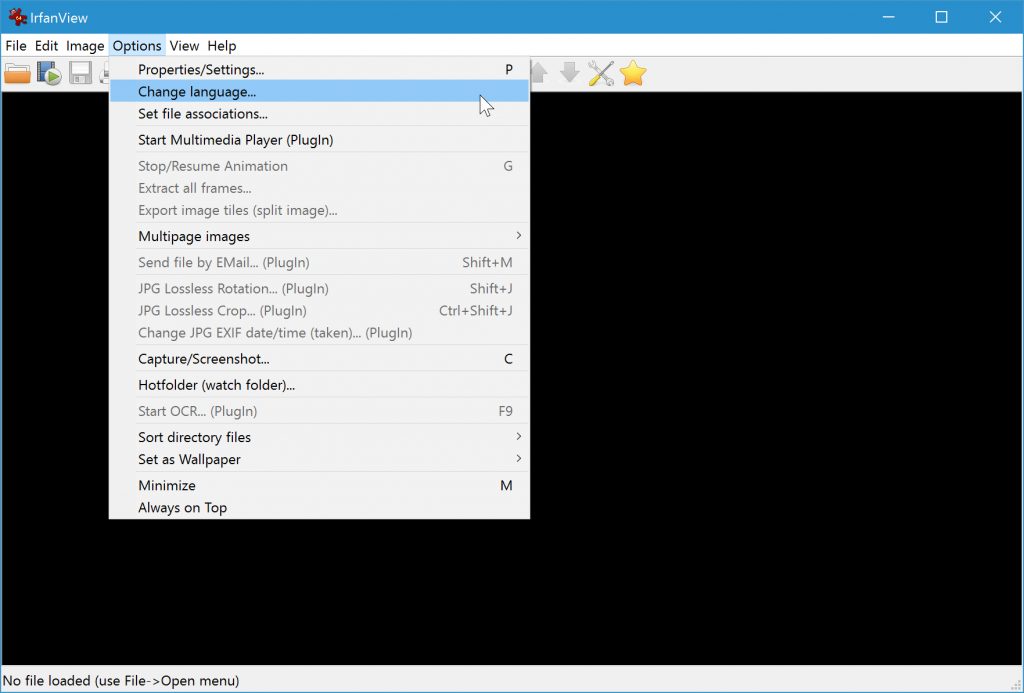Expand the Sort directory files submenu

pyautogui.click(x=194, y=437)
